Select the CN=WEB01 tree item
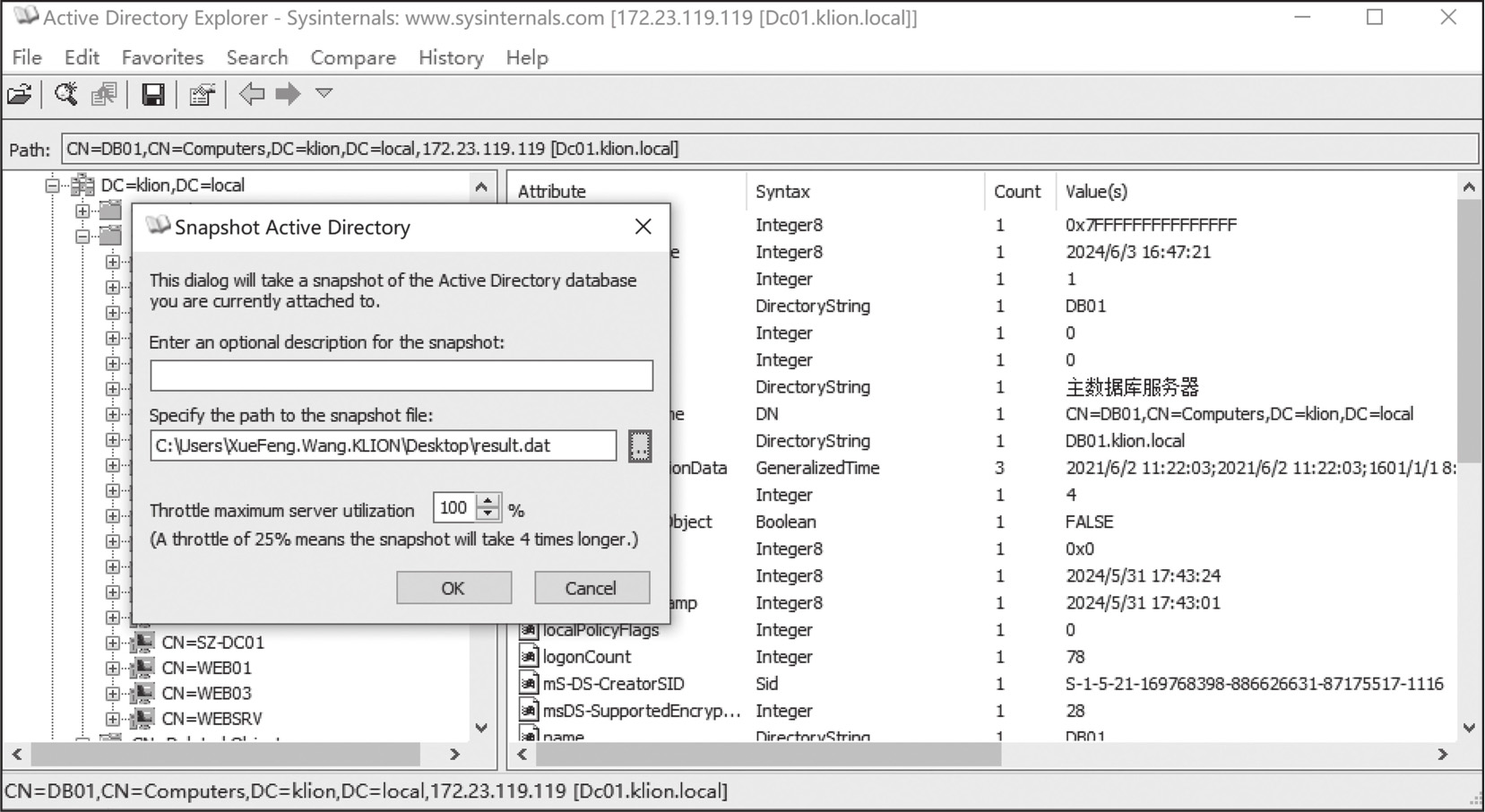 pos(206,668)
